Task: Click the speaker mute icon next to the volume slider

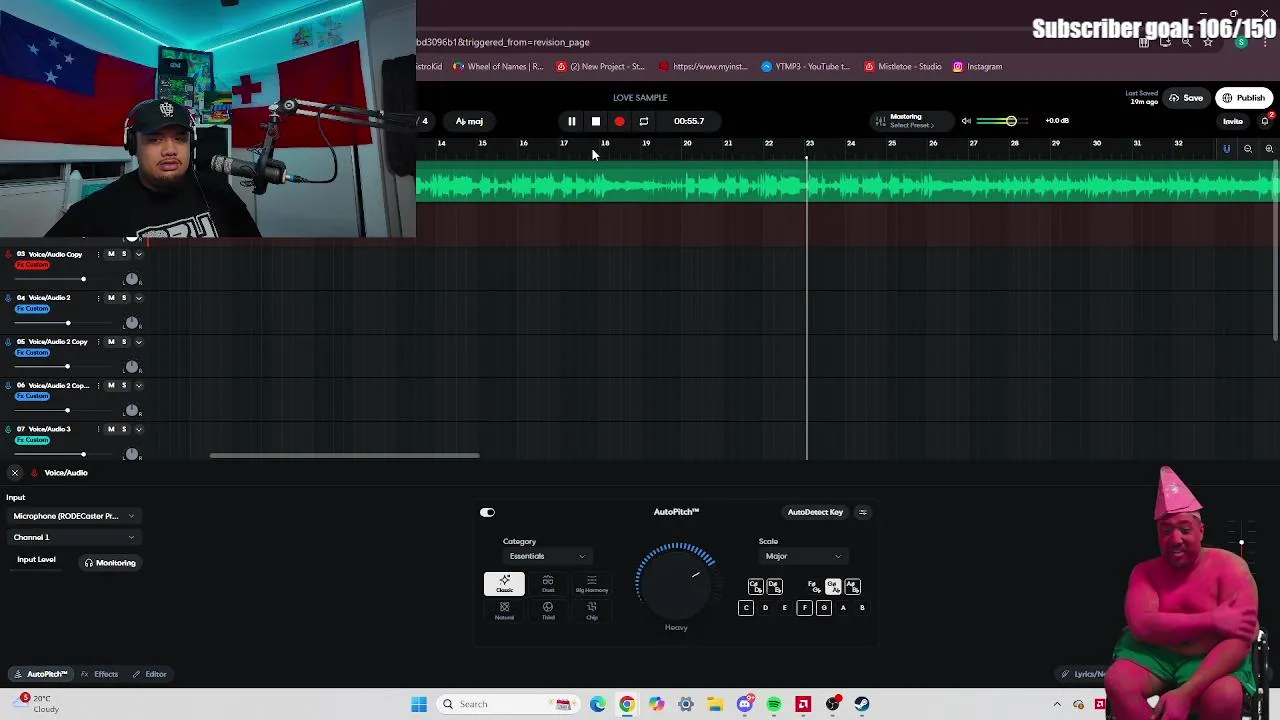Action: pos(966,121)
